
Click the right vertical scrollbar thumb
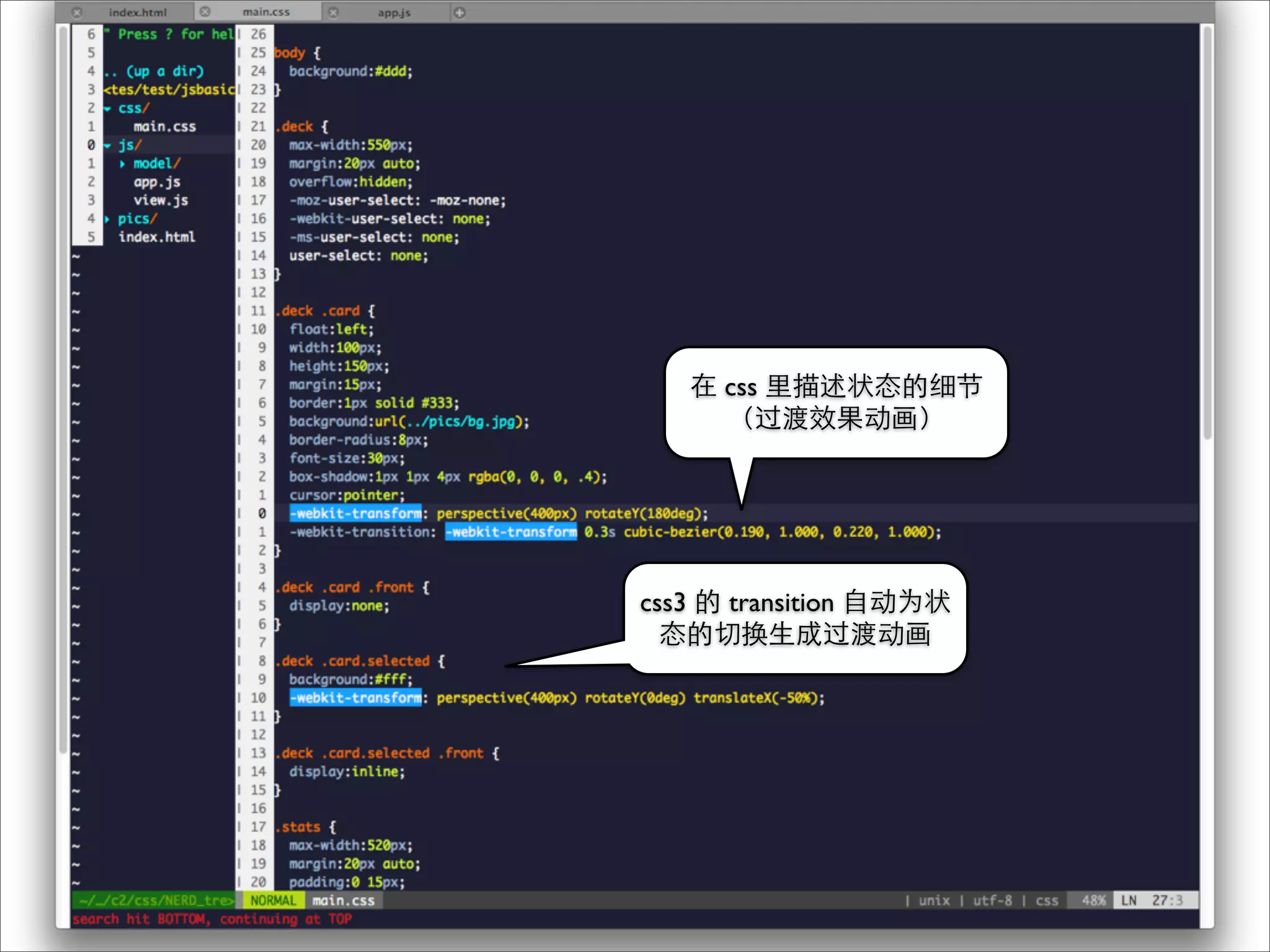[1207, 232]
